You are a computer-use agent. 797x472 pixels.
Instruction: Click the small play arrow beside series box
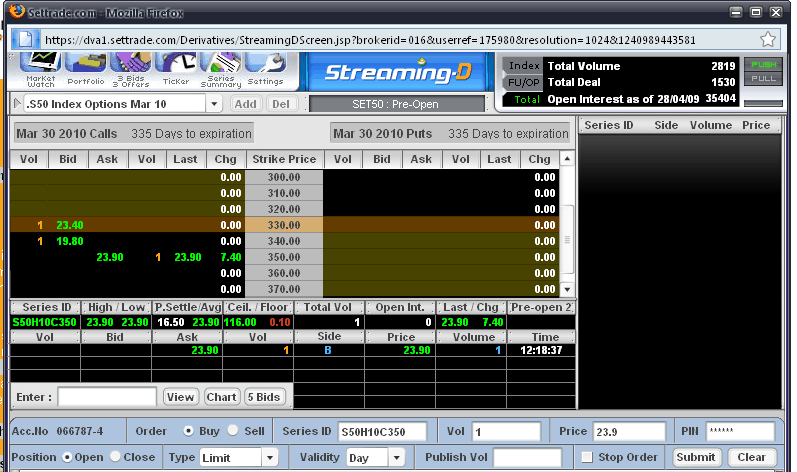click(x=17, y=104)
